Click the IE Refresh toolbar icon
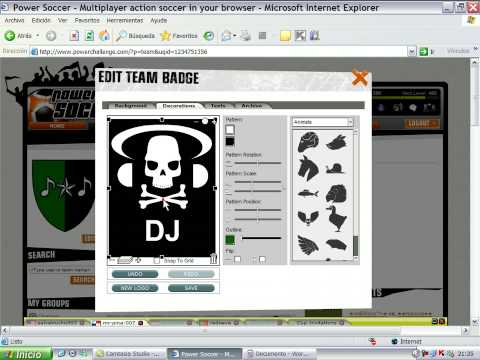480x360 pixels. tap(89, 36)
